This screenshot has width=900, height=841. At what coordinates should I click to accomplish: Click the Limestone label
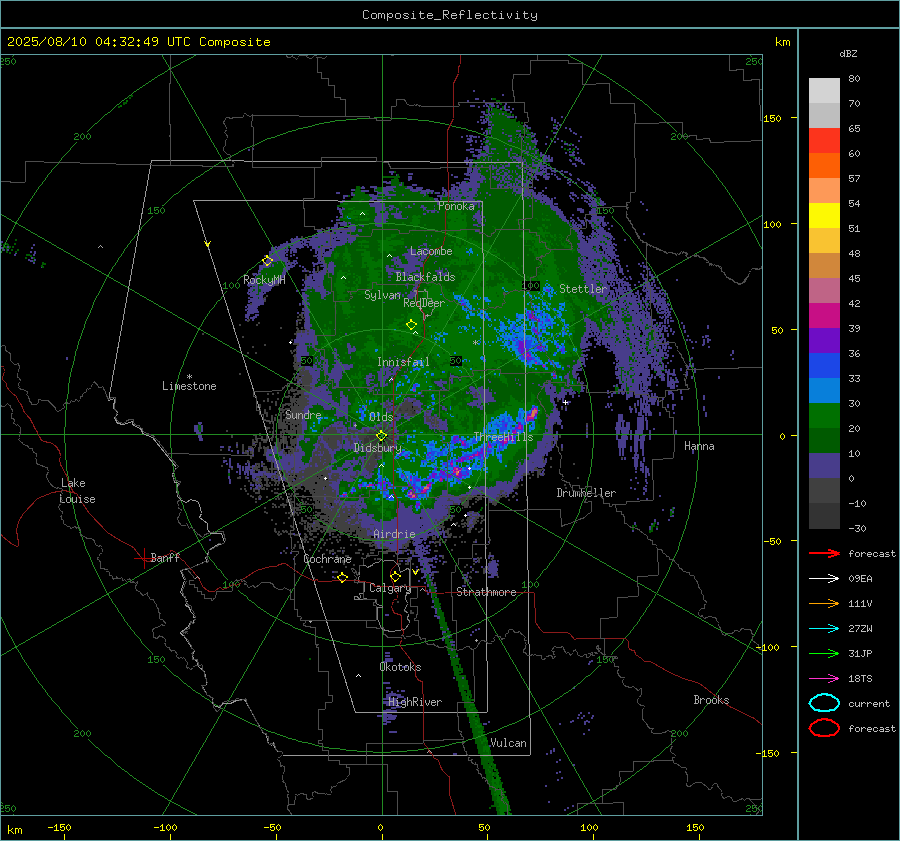tap(189, 386)
